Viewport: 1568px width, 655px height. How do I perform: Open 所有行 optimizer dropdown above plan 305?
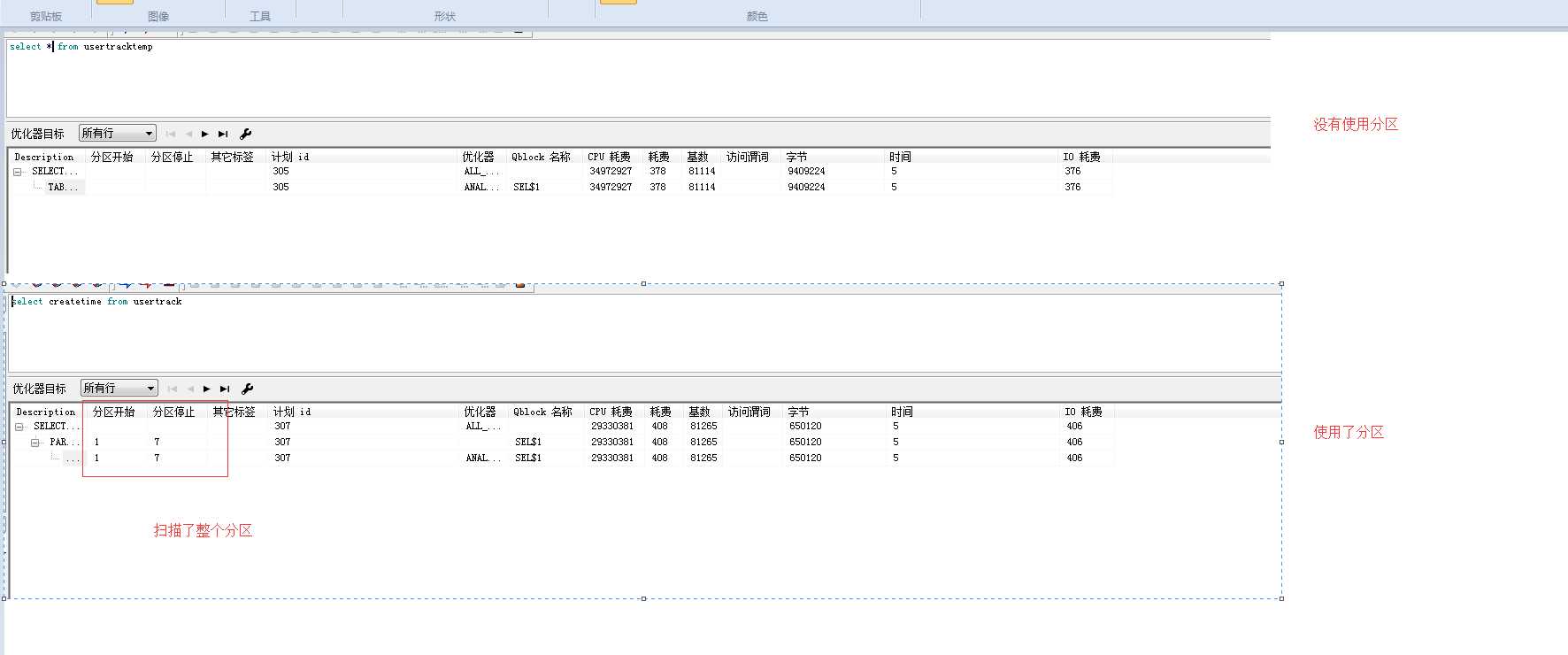point(118,133)
